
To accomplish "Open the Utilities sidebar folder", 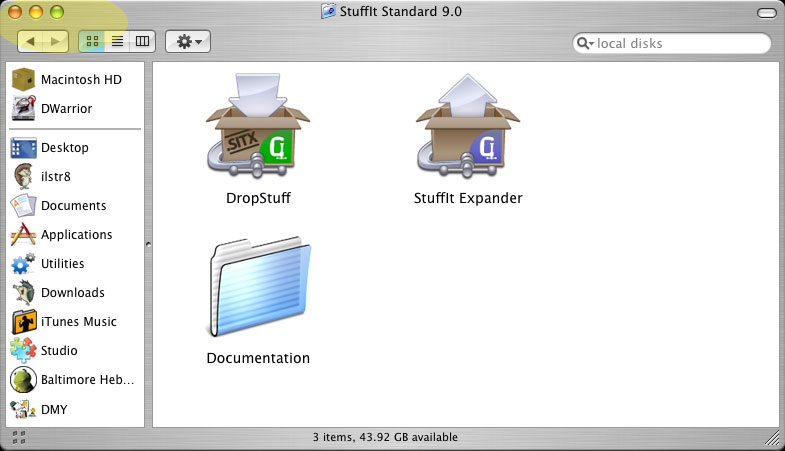I will 60,264.
